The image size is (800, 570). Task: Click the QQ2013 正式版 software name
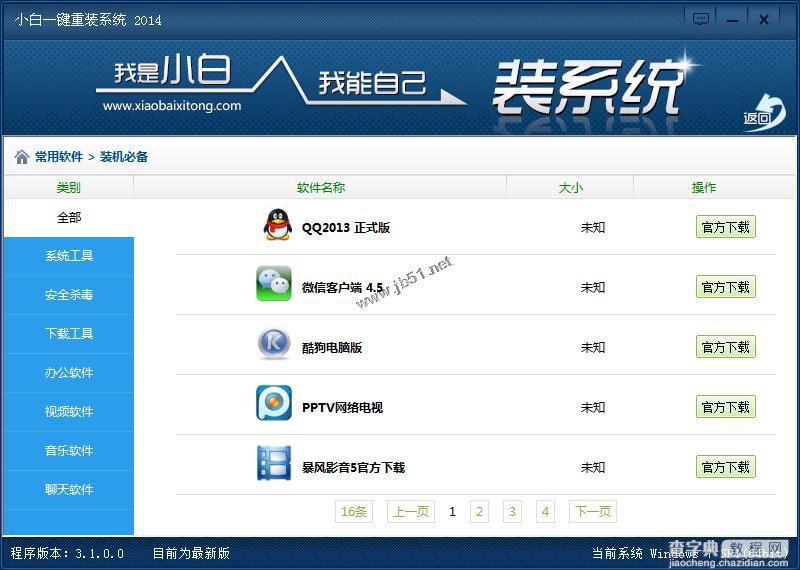346,228
